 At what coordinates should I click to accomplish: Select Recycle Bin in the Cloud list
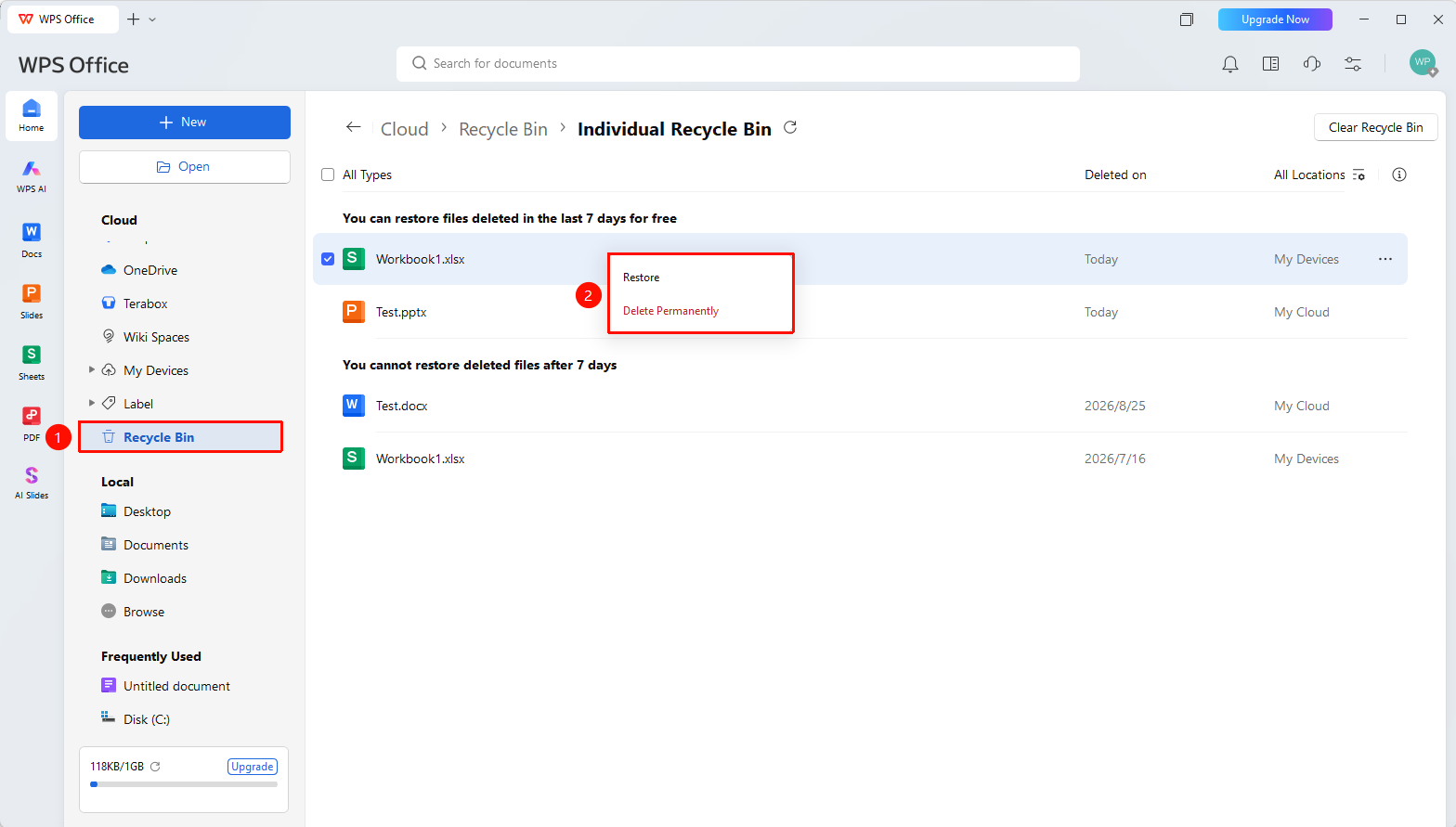(x=181, y=437)
